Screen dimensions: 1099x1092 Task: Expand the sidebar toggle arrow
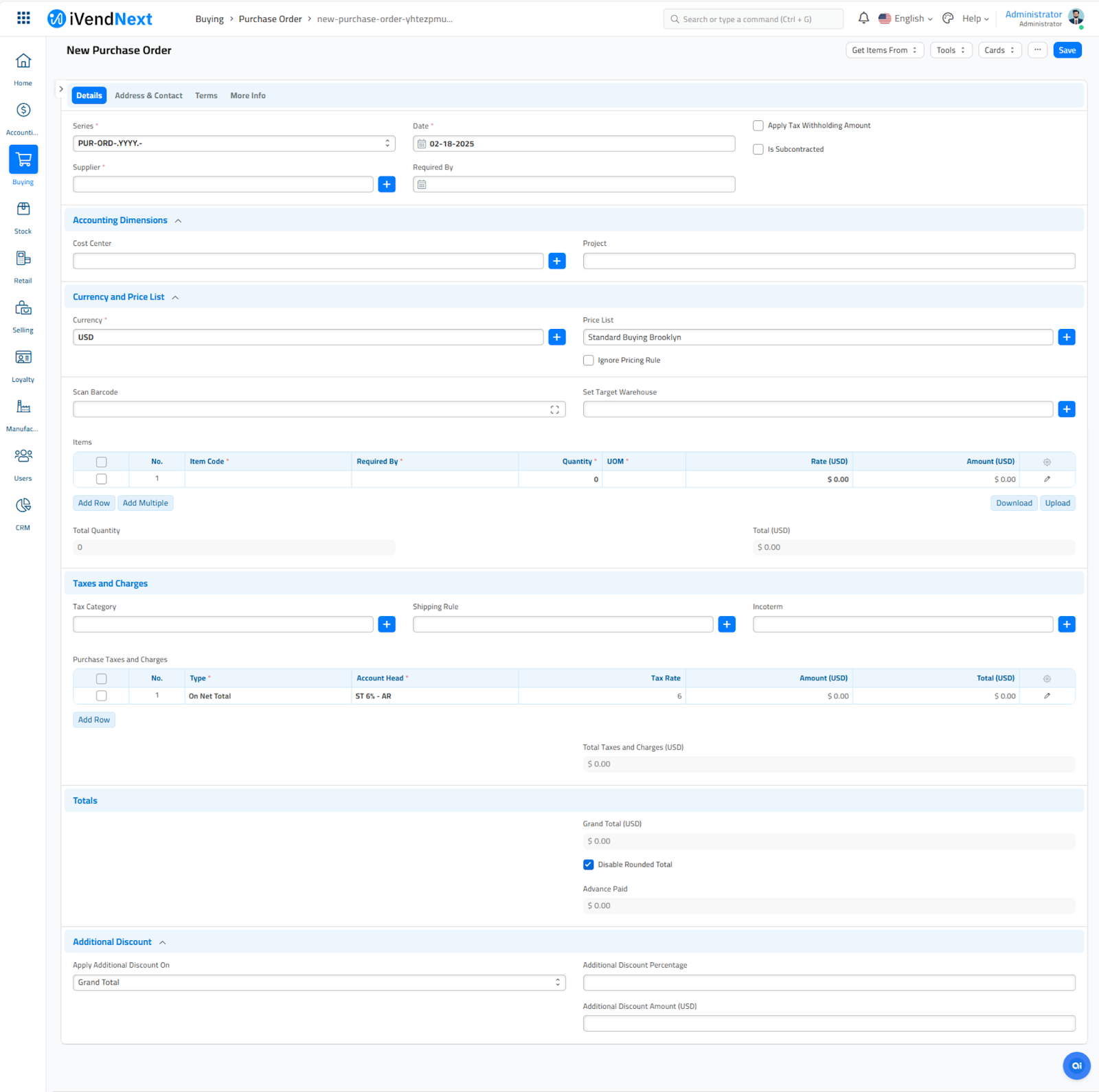[61, 89]
